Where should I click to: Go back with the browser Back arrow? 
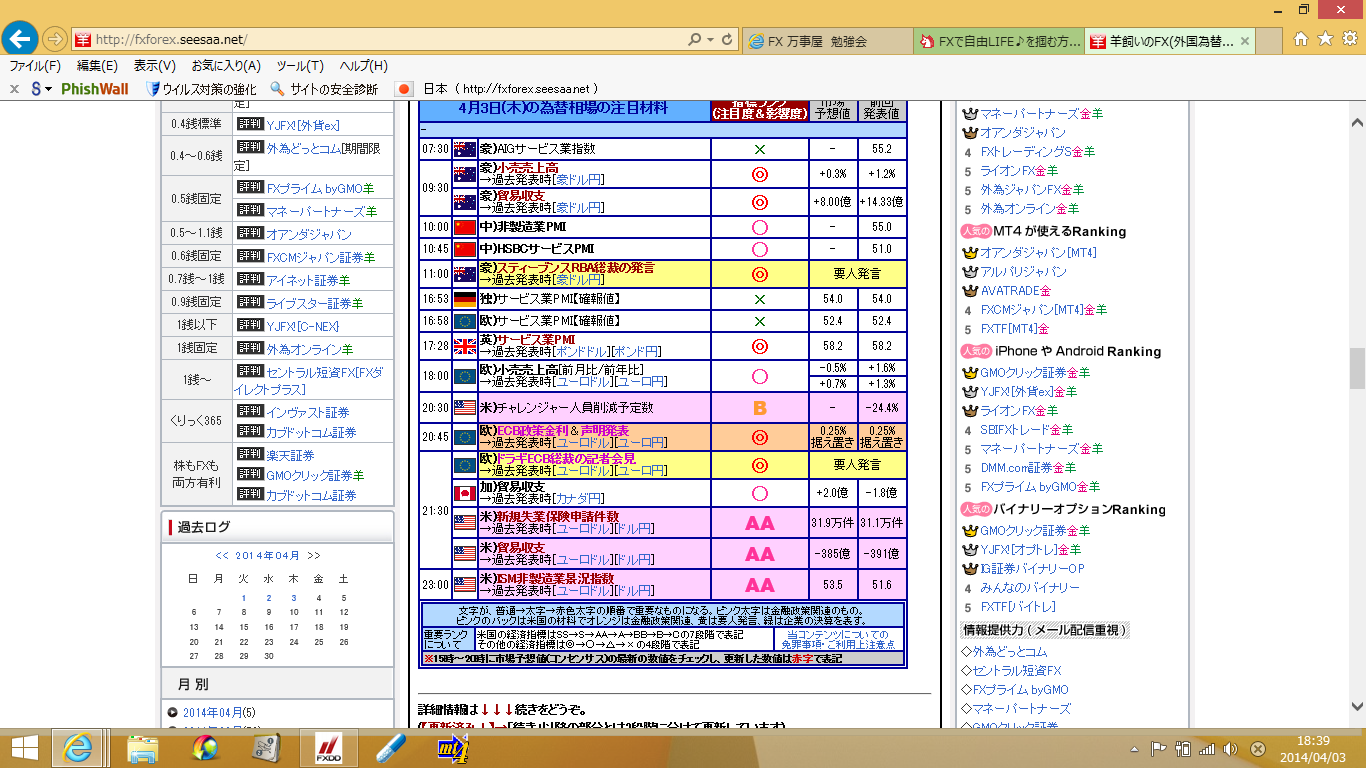point(20,39)
